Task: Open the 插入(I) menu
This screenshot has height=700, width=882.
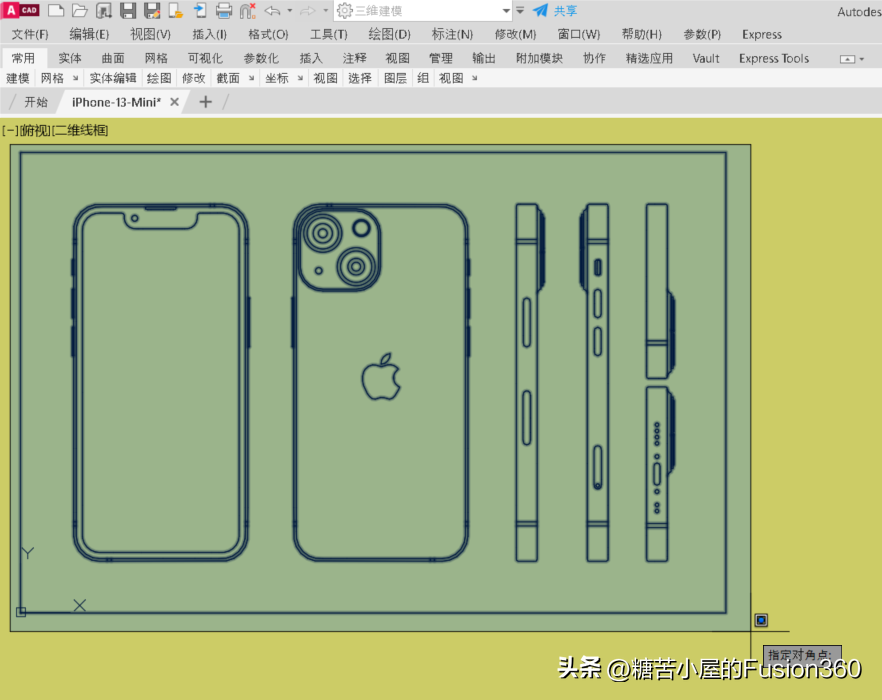Action: (209, 34)
